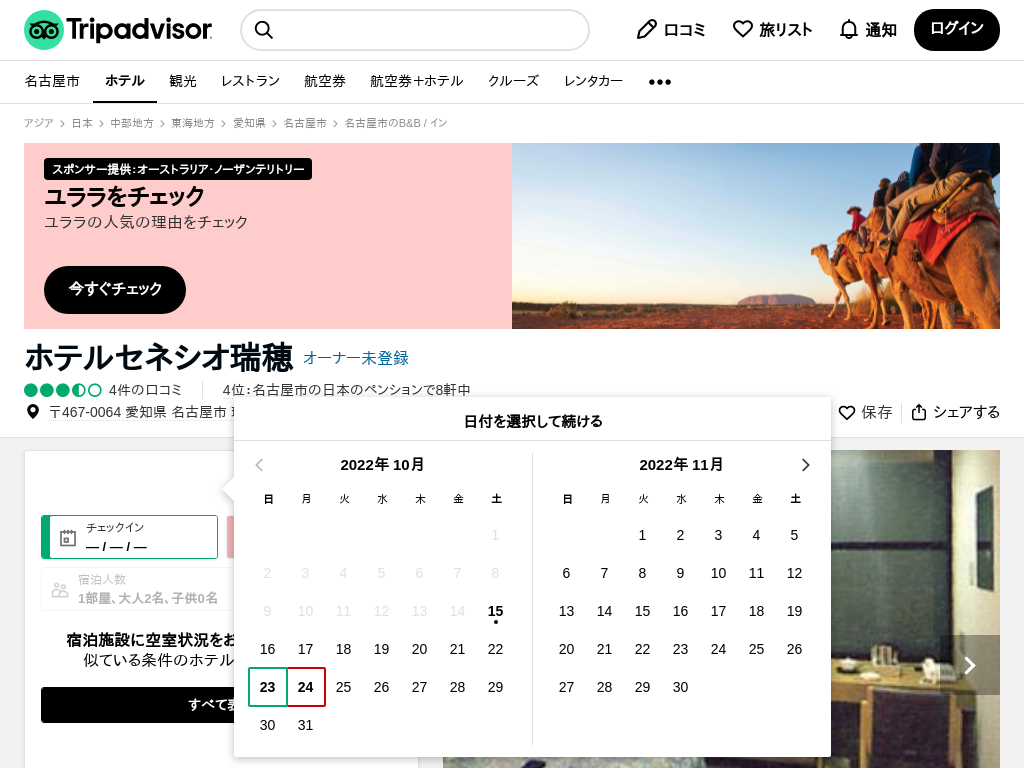Open the 口コミ review pencil icon

647,30
